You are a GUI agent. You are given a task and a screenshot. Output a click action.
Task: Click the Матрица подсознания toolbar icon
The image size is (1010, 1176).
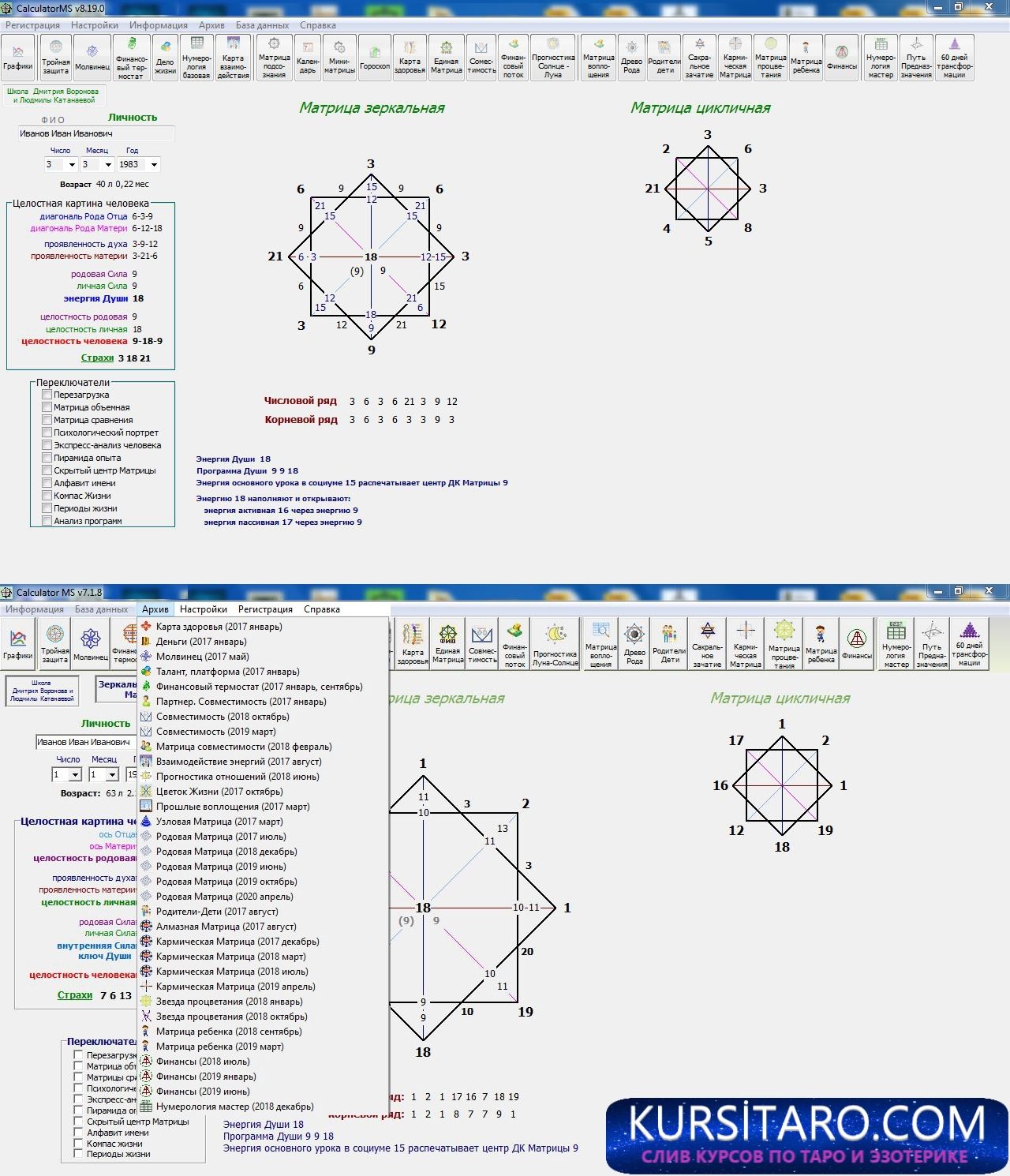click(x=274, y=58)
